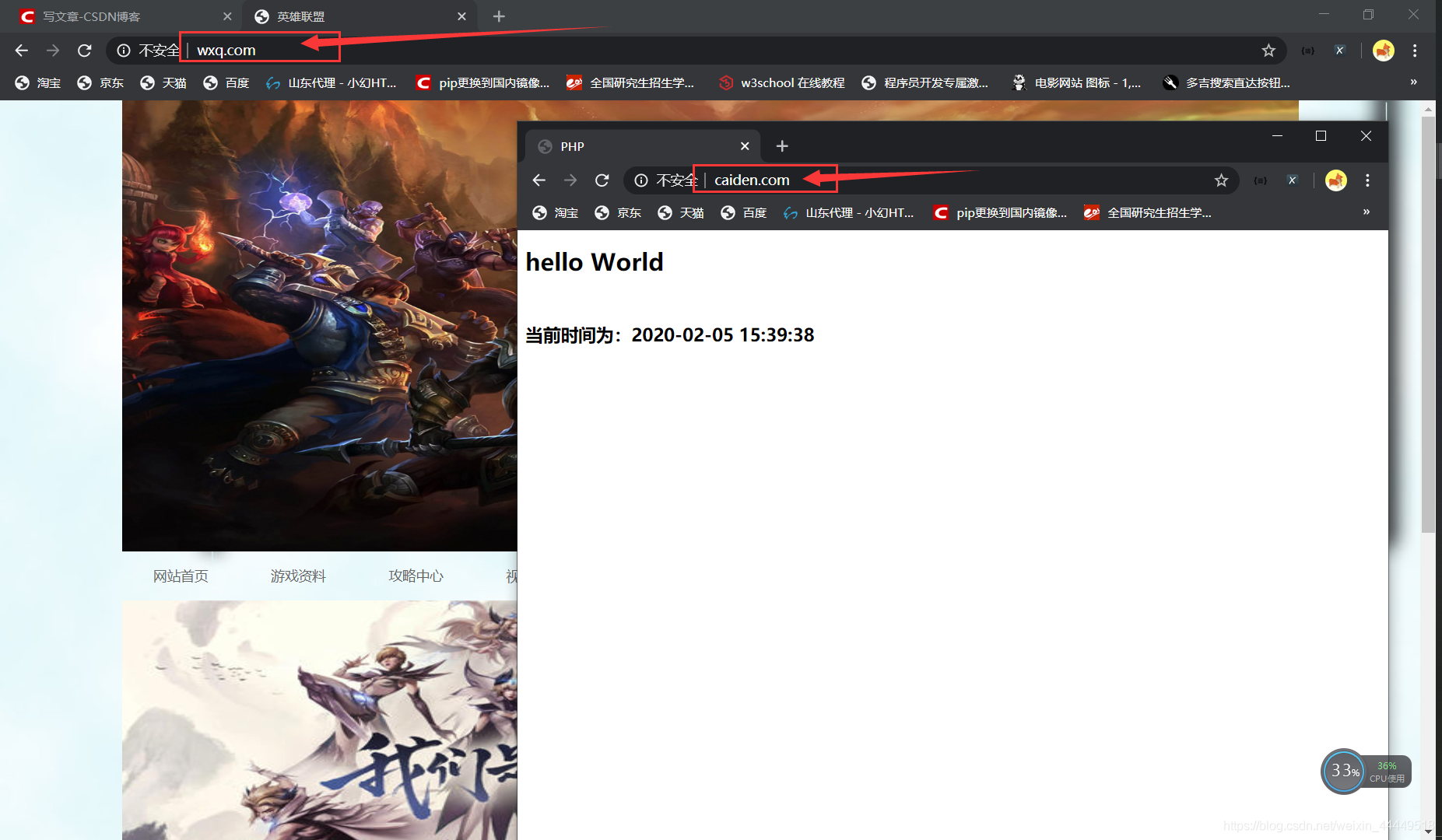Open Chrome menu in the caiden.com window
The width and height of the screenshot is (1442, 840).
tap(1367, 180)
